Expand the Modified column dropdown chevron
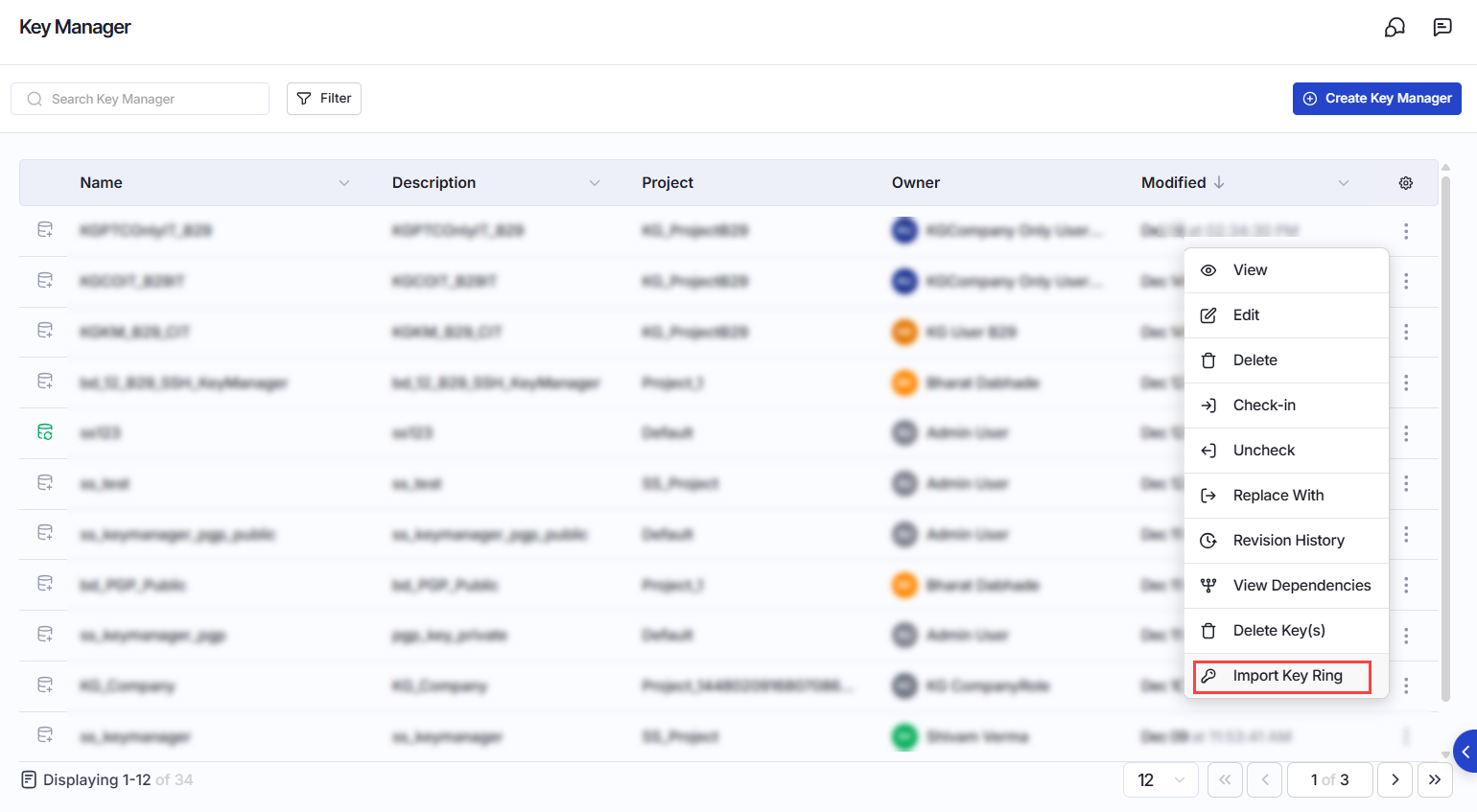The width and height of the screenshot is (1477, 812). 1344,183
